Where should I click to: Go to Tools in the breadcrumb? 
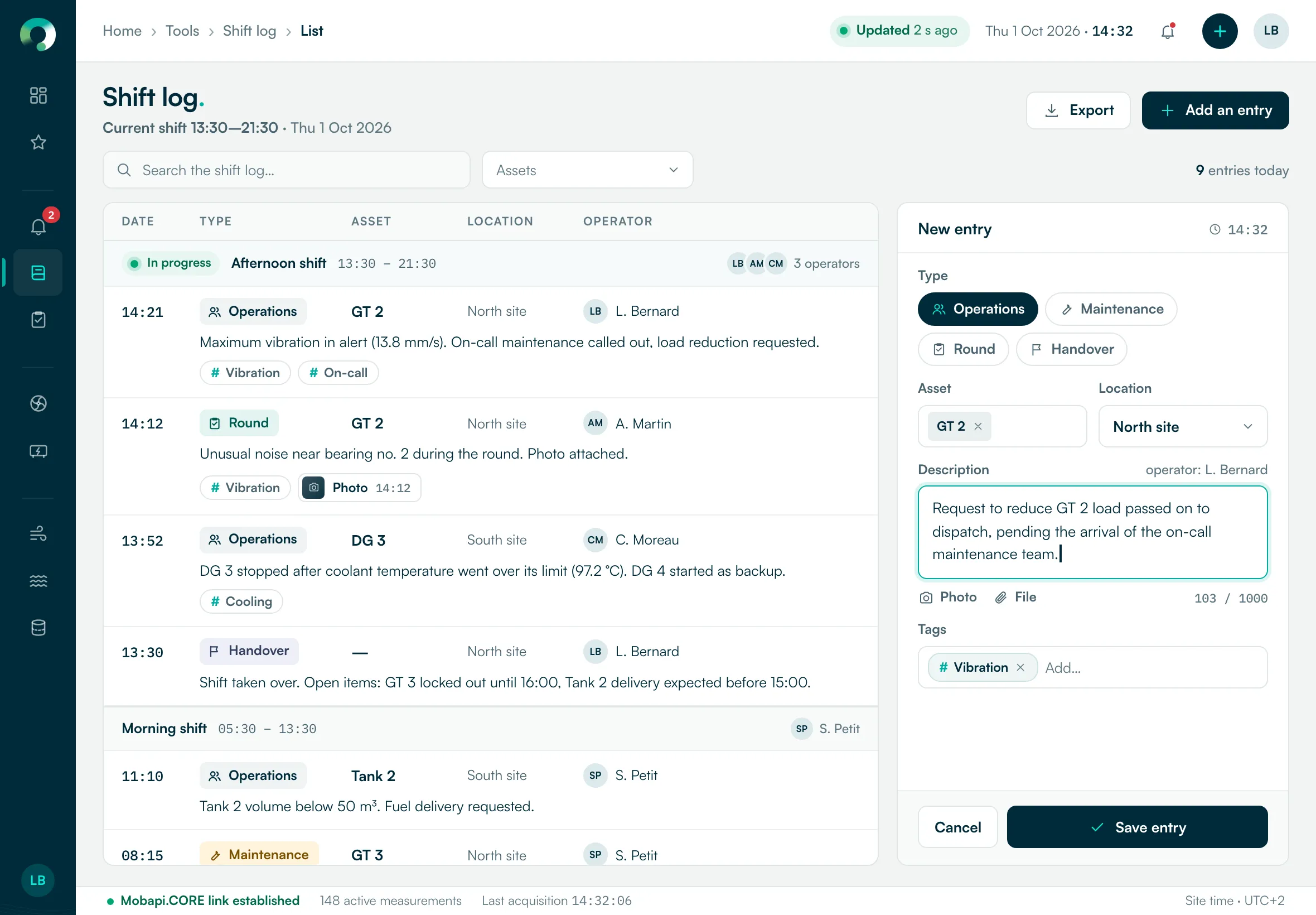tap(182, 31)
